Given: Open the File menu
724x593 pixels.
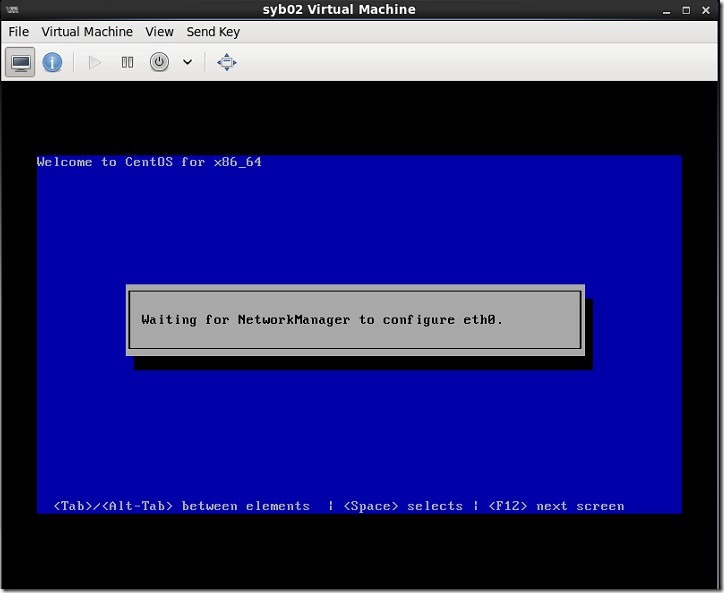Looking at the screenshot, I should click(x=18, y=32).
